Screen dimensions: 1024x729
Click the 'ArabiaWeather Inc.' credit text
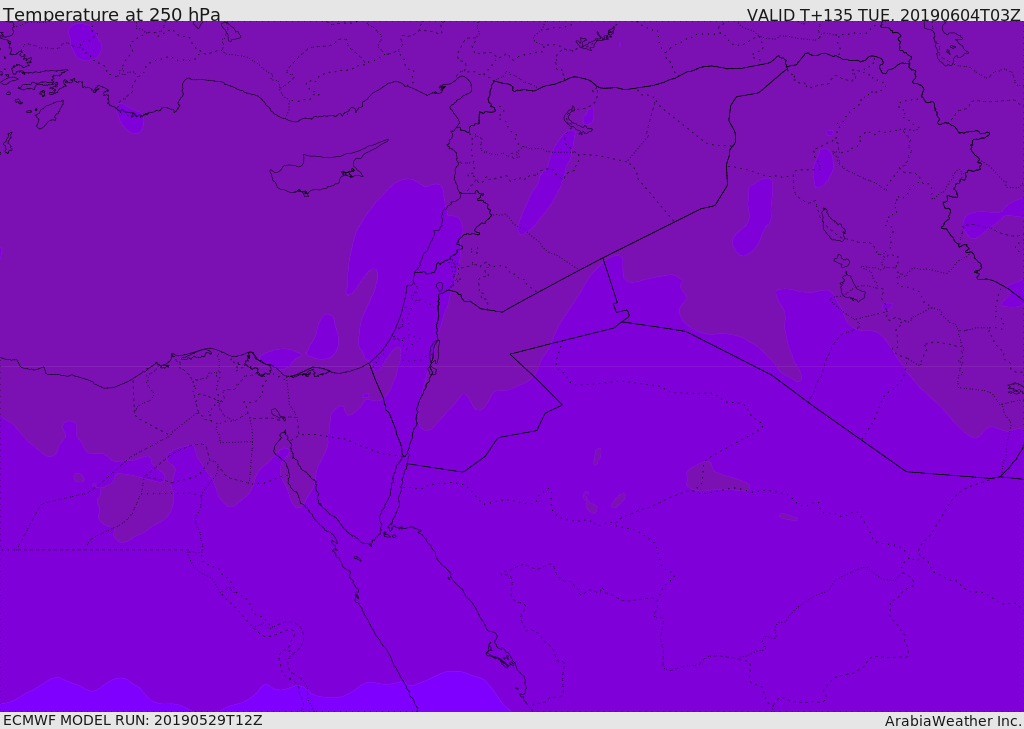(x=953, y=721)
